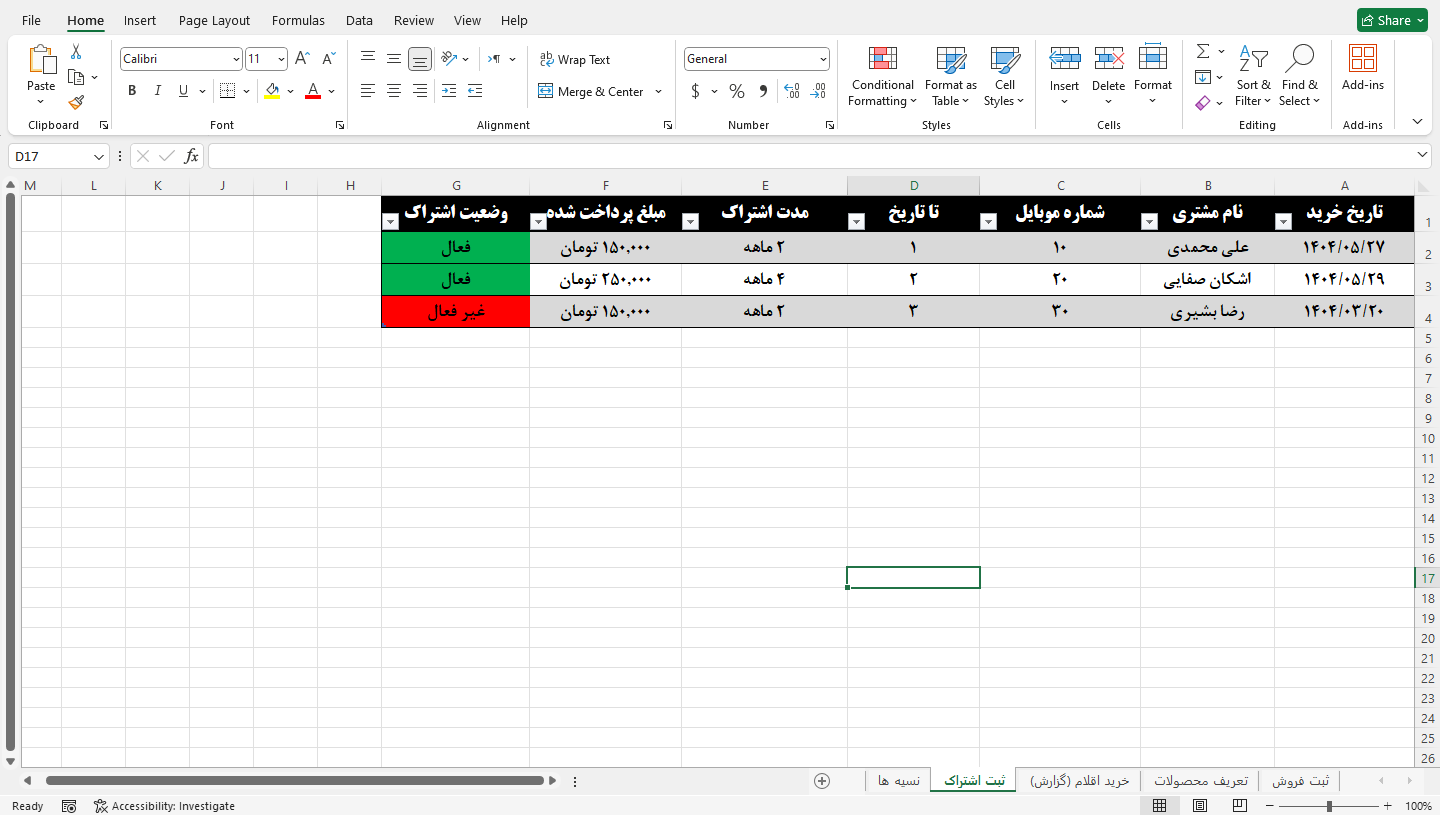The height and width of the screenshot is (815, 1440).
Task: Click the Add-ins button
Action: click(x=1363, y=68)
